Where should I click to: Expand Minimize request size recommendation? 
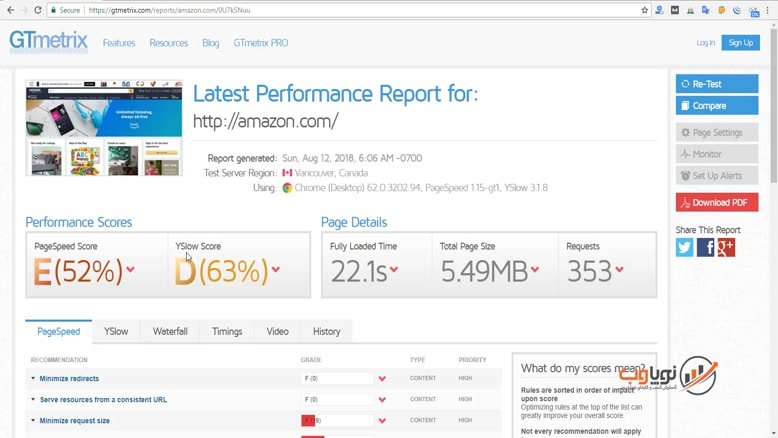(74, 421)
